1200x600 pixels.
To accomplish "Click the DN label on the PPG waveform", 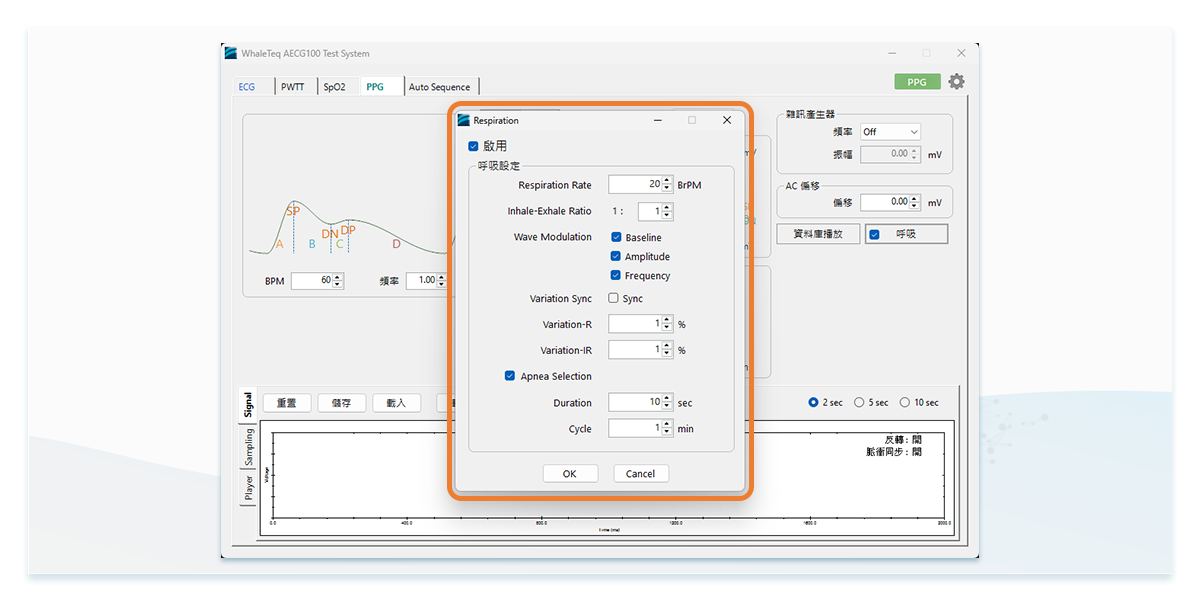I will click(330, 234).
